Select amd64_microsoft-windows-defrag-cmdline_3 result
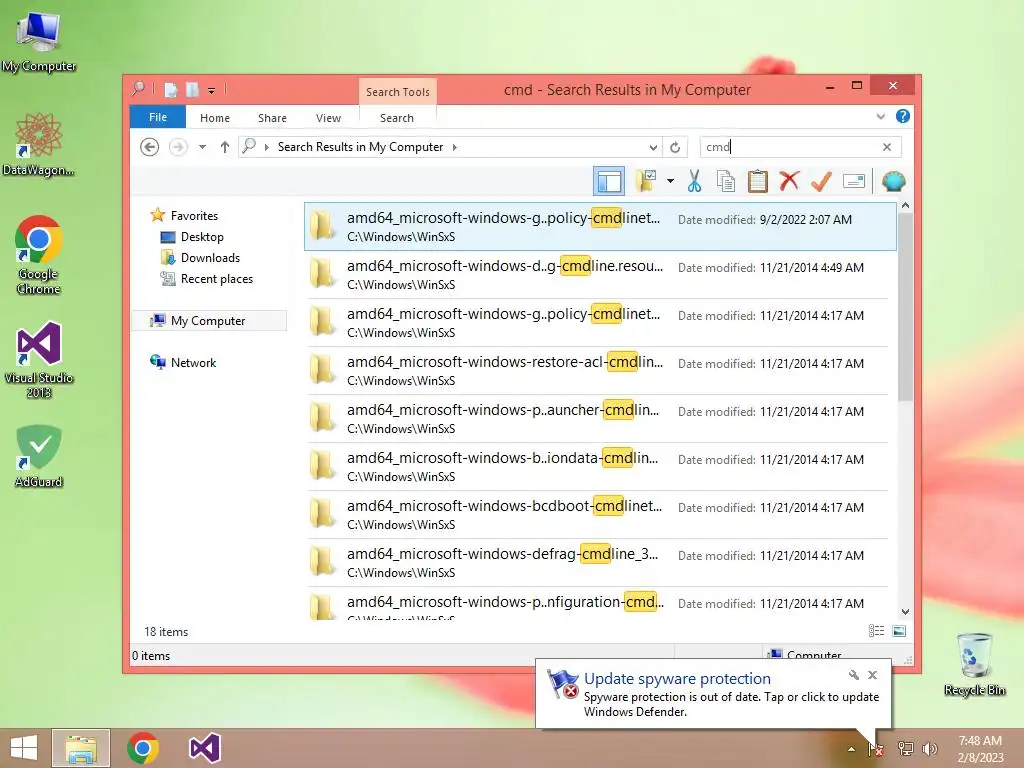This screenshot has height=768, width=1024. pyautogui.click(x=598, y=563)
